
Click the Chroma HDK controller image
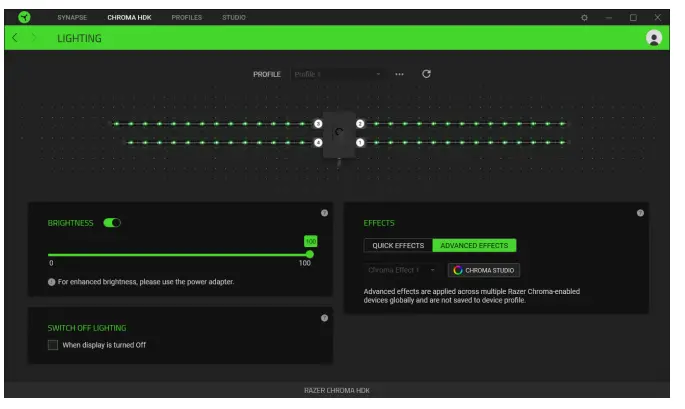[339, 135]
